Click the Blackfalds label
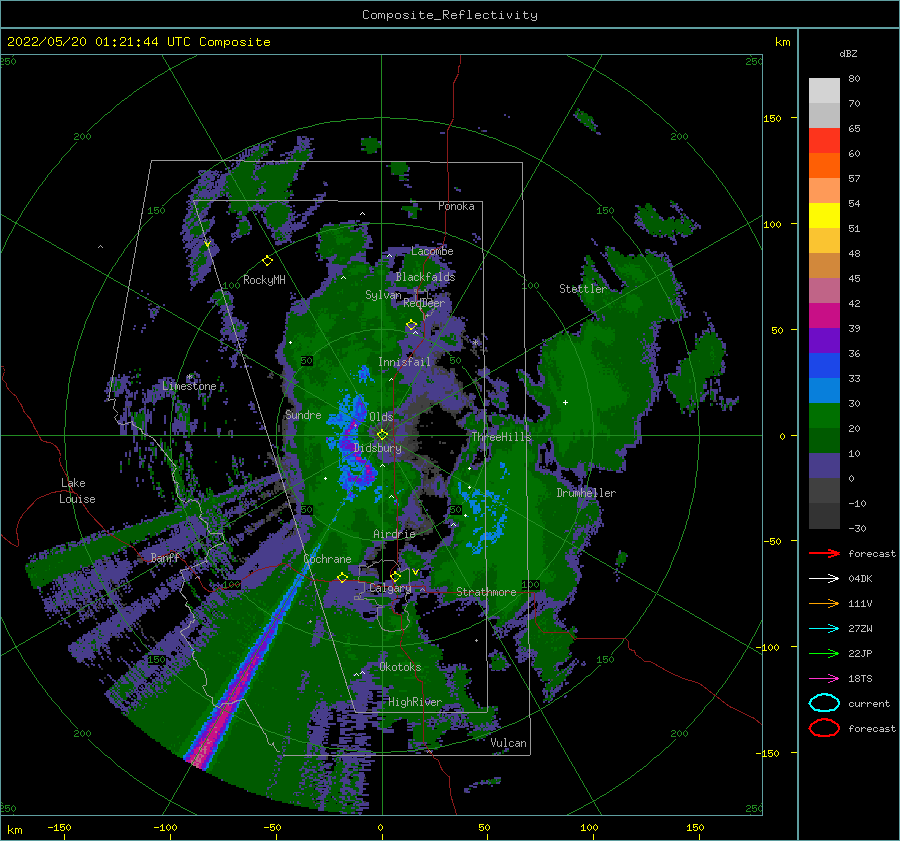The image size is (900, 841). (x=425, y=277)
